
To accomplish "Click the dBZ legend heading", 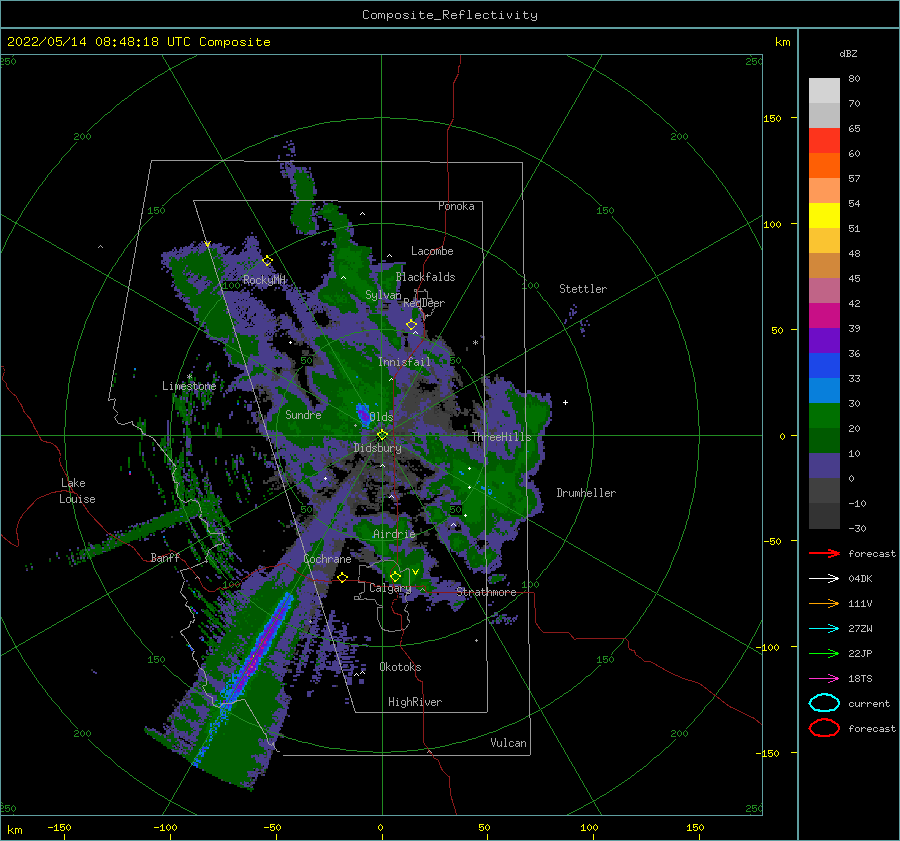I will tap(848, 53).
